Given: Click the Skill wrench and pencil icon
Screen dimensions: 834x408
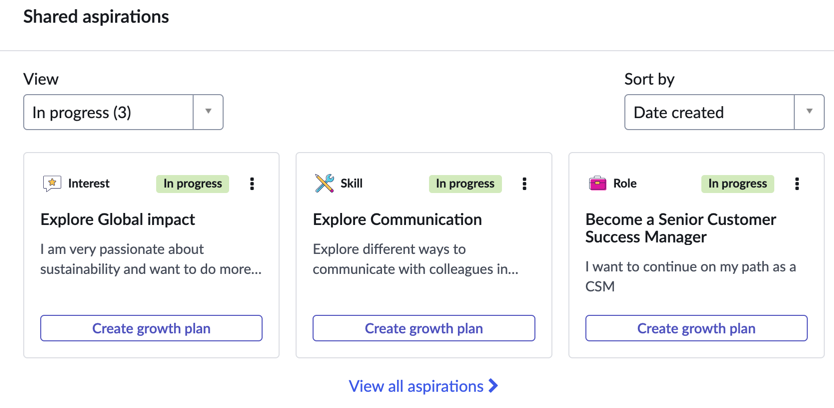Looking at the screenshot, I should click(x=324, y=184).
